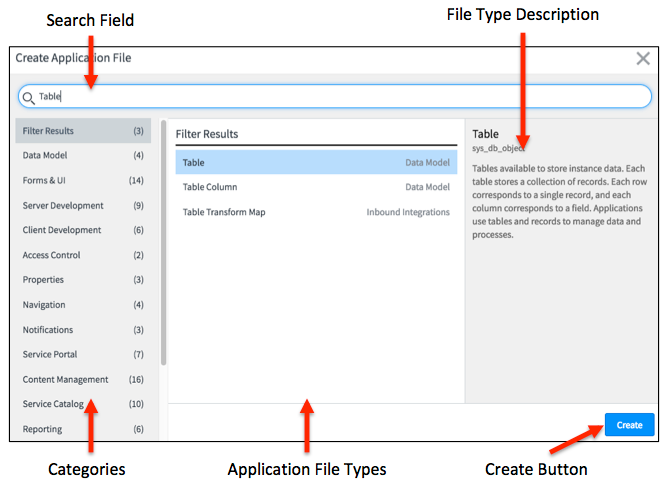The image size is (664, 490).
Task: Open the Forms & UI category
Action: coord(83,180)
